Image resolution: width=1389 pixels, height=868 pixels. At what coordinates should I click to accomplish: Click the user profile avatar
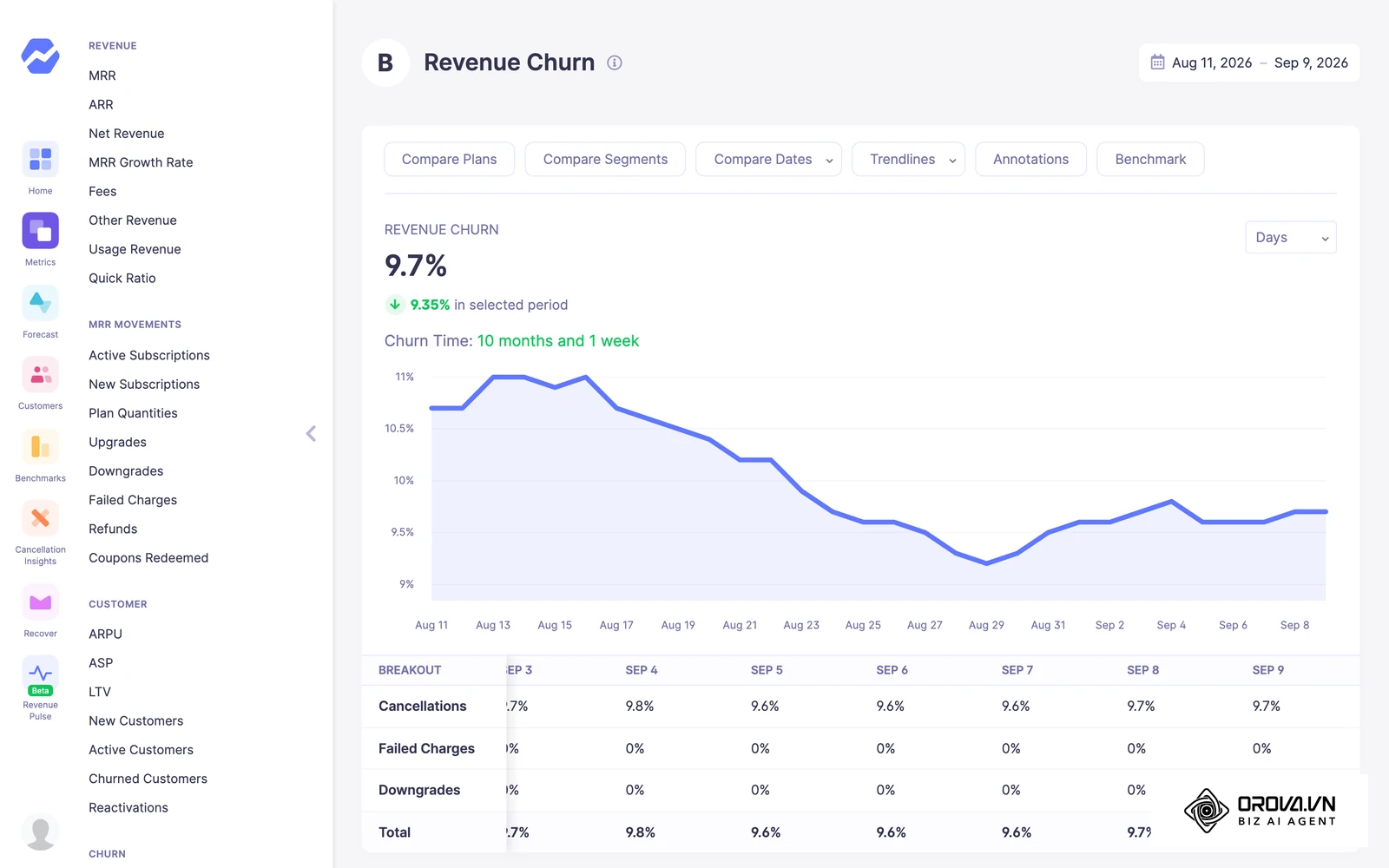pos(40,832)
